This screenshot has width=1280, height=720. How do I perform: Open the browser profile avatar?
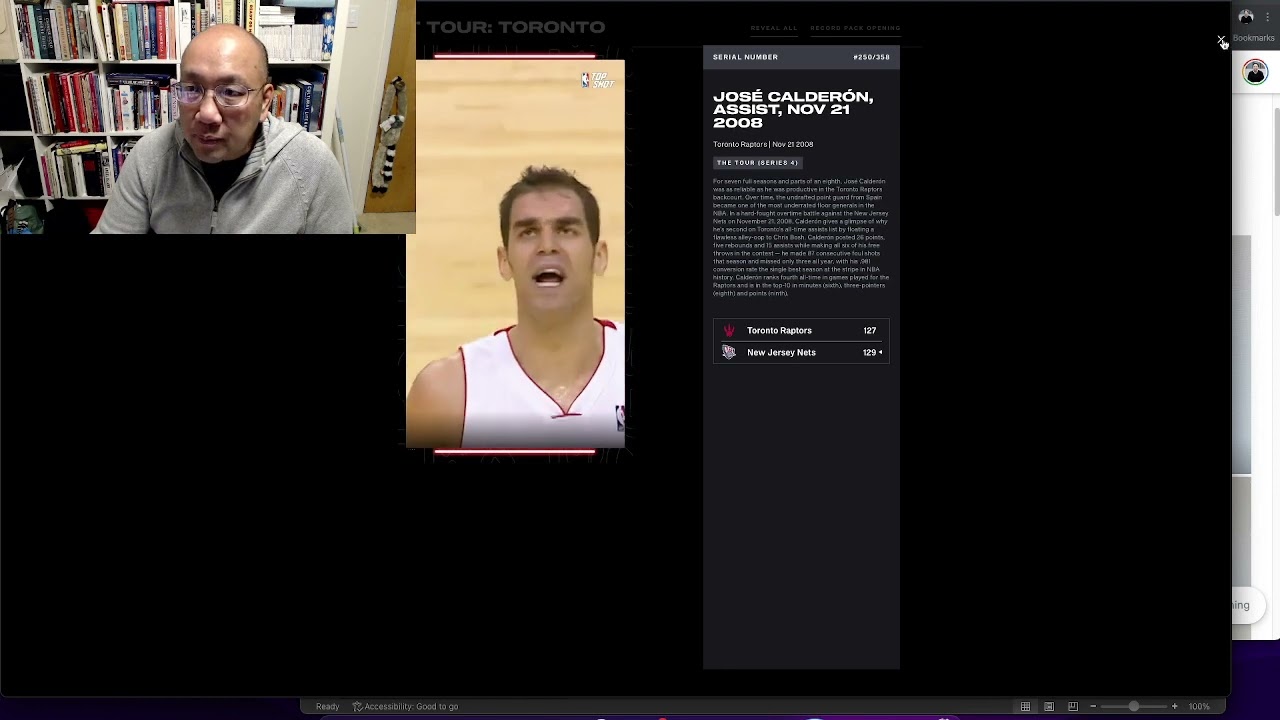(1246, 17)
